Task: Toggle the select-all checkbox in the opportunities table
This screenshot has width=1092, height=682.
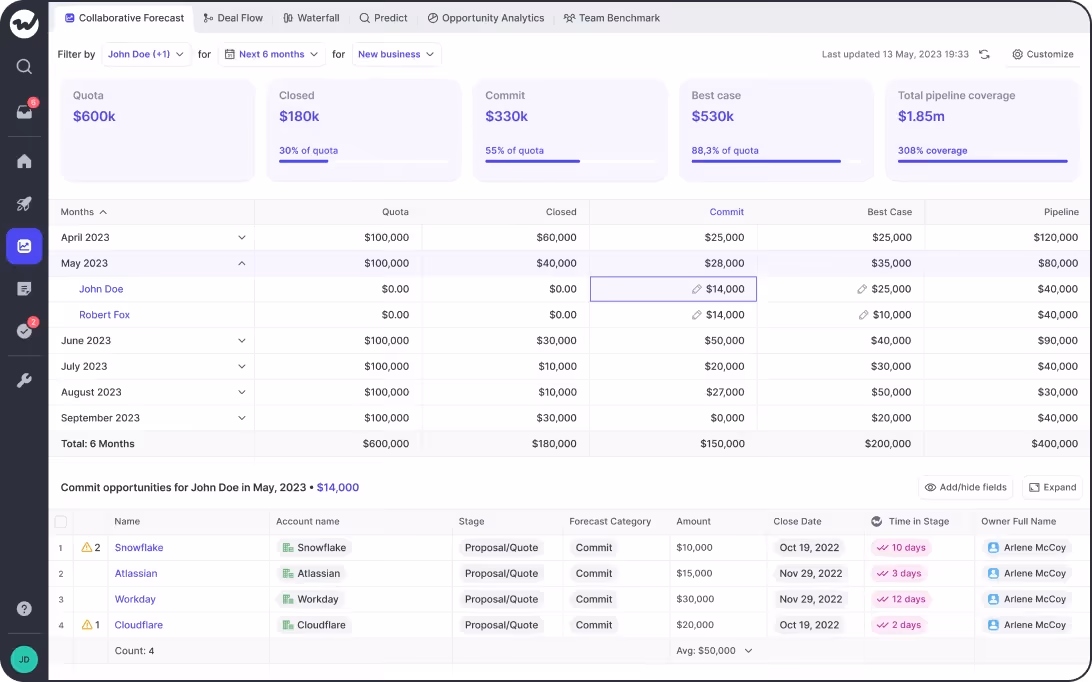Action: pyautogui.click(x=60, y=521)
